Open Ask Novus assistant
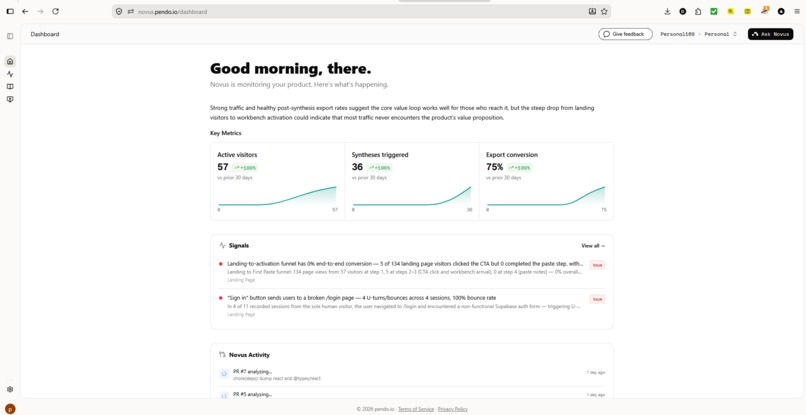The width and height of the screenshot is (806, 415). pos(770,34)
